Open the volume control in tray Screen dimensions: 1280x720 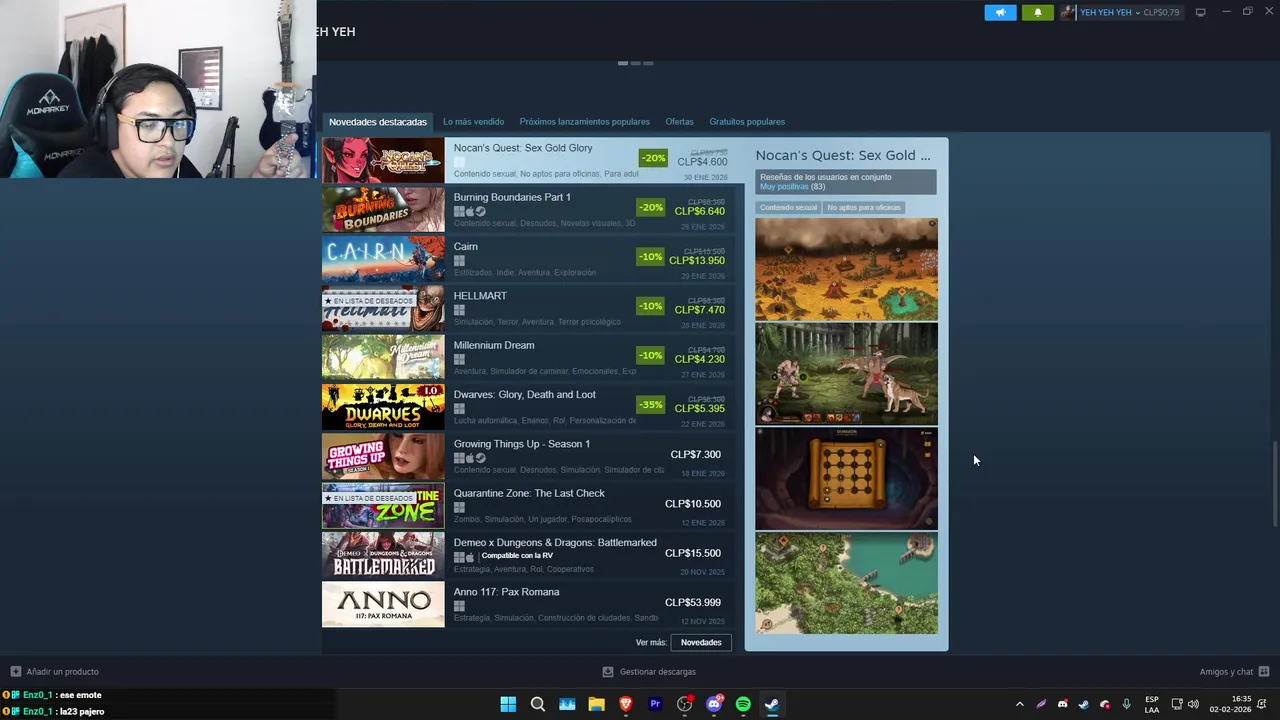click(x=1193, y=704)
